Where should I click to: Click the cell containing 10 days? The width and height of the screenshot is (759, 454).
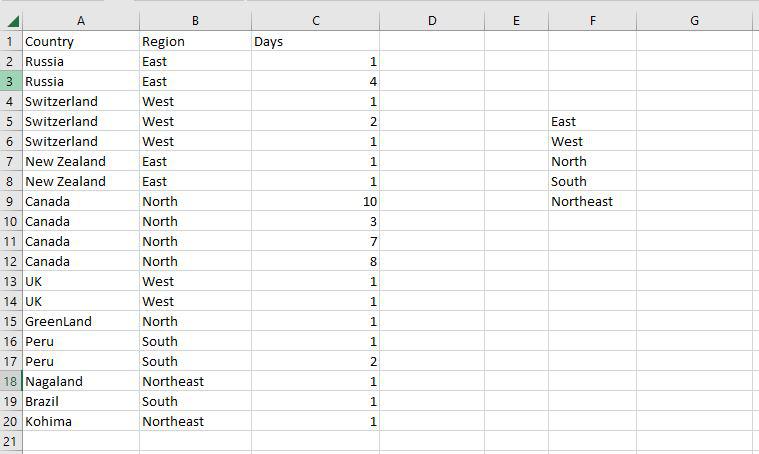[x=316, y=201]
